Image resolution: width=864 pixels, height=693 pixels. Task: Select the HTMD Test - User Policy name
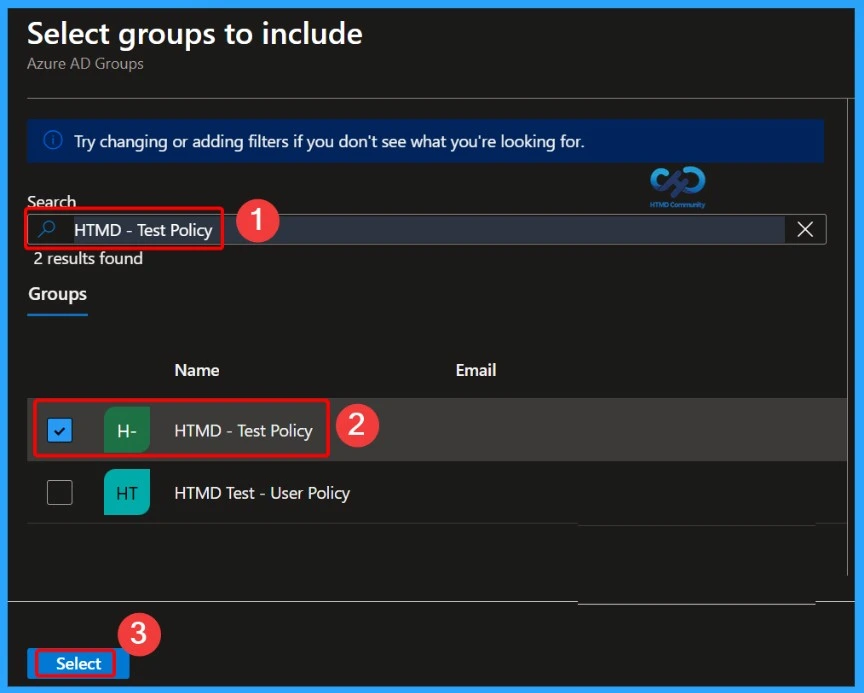[262, 493]
